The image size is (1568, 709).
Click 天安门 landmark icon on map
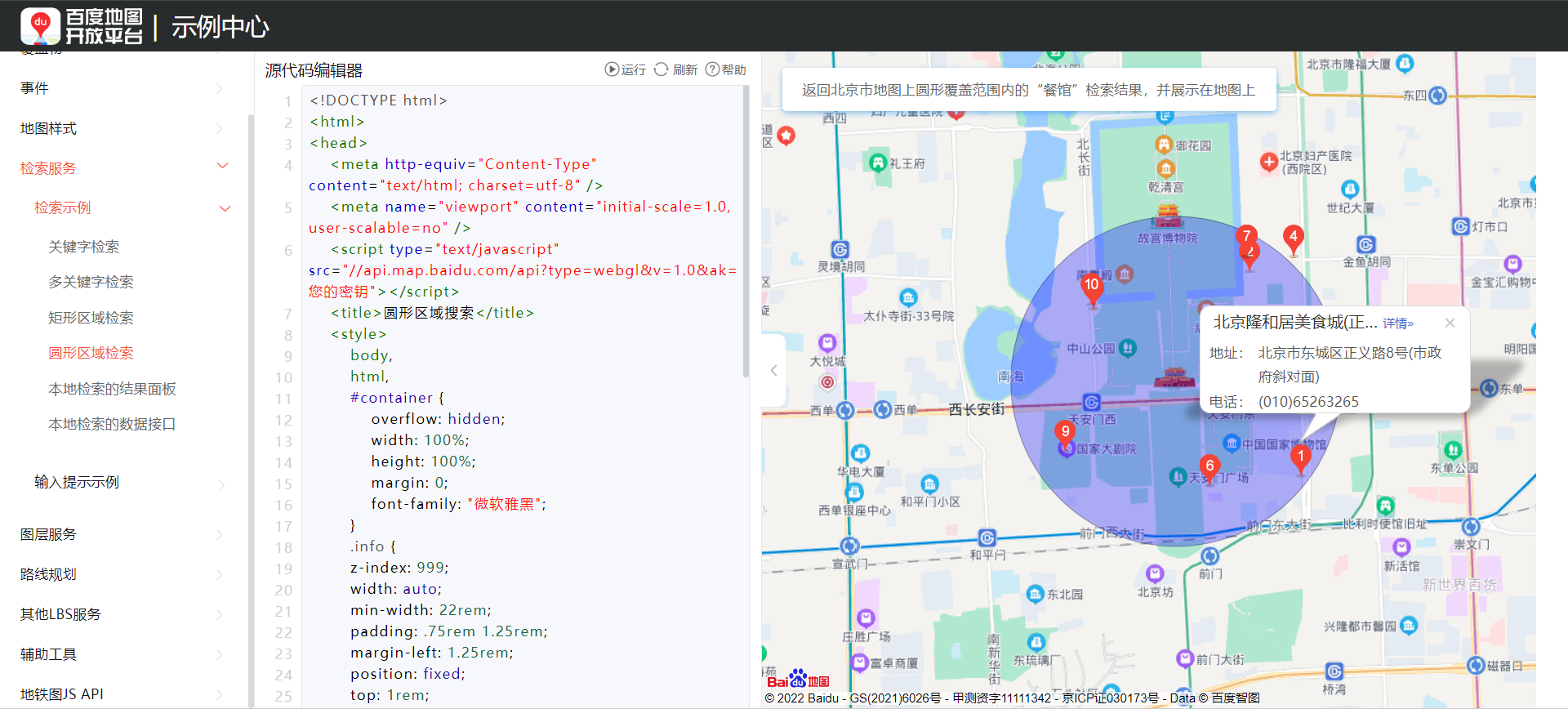coord(1174,378)
